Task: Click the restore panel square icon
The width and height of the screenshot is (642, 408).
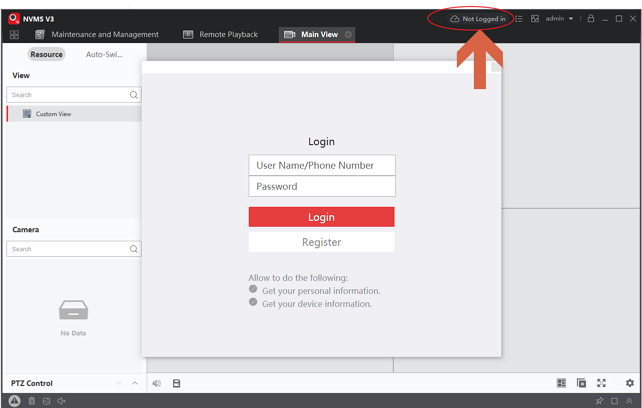Action: point(615,401)
